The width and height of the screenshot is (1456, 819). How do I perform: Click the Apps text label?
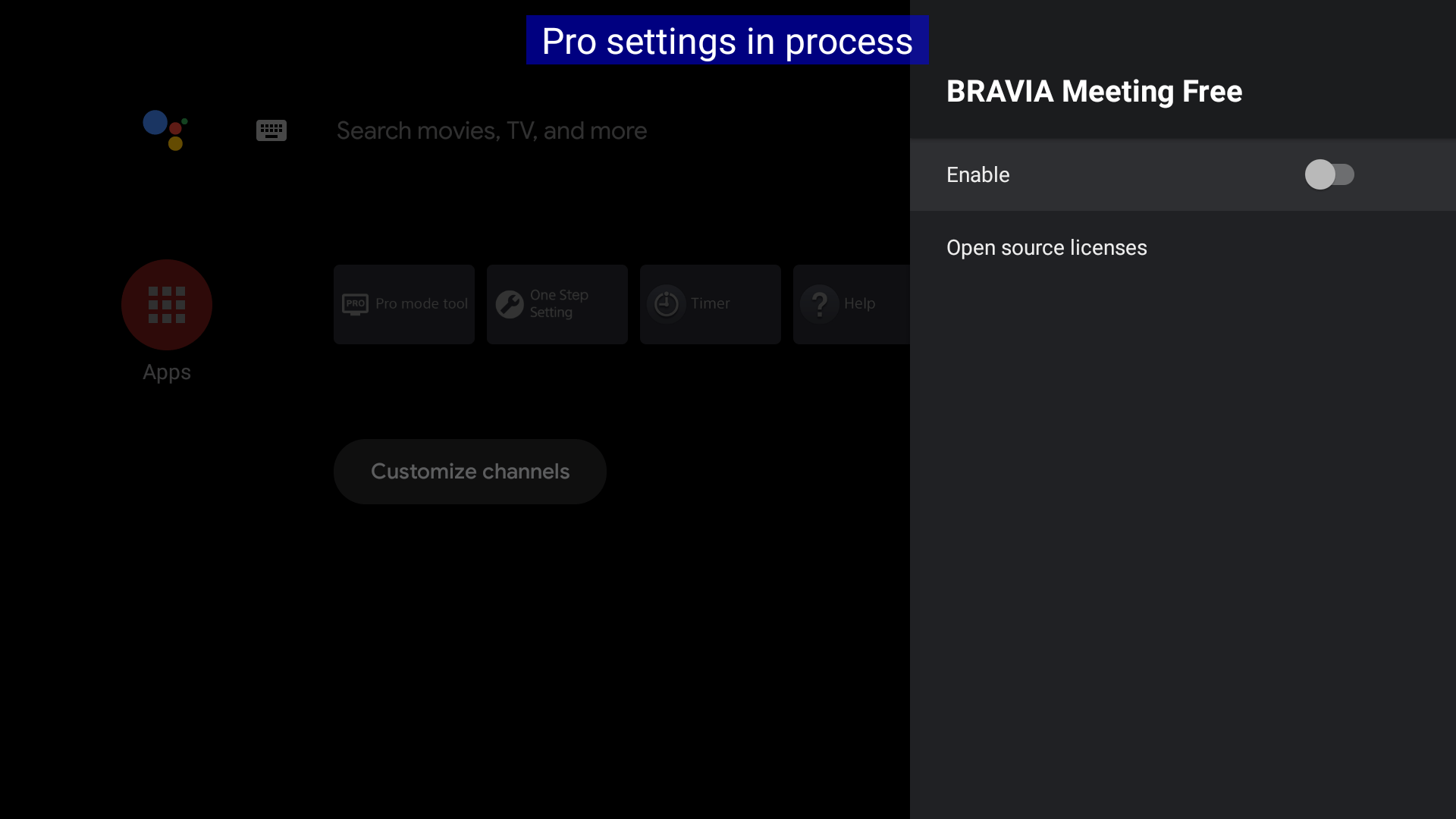coord(167,372)
